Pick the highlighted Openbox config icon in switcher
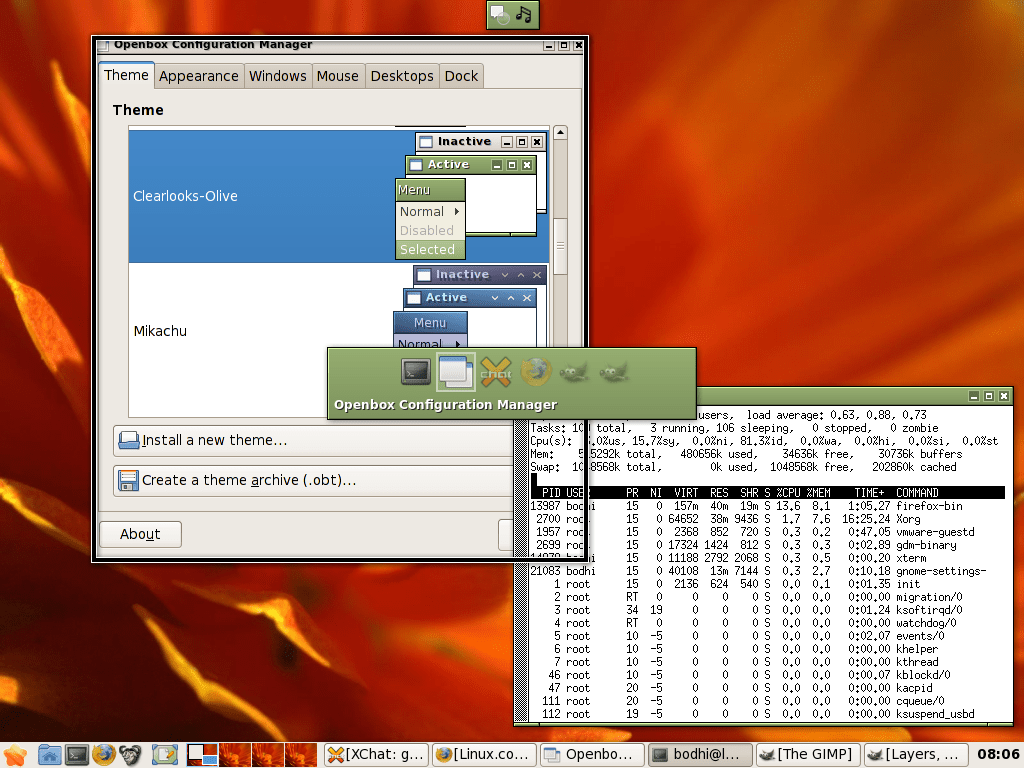This screenshot has width=1024, height=768. click(455, 372)
